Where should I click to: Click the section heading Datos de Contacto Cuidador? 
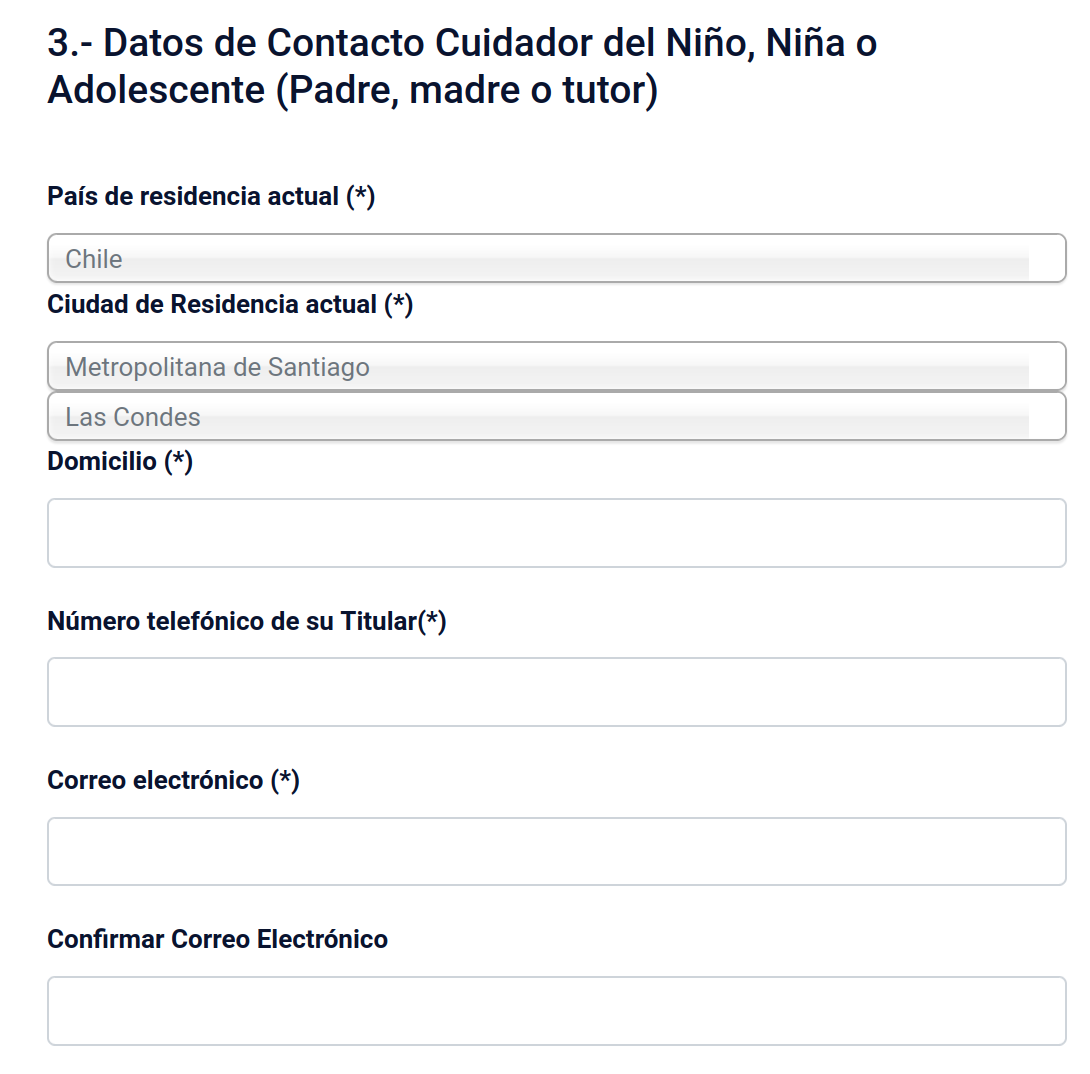(460, 44)
